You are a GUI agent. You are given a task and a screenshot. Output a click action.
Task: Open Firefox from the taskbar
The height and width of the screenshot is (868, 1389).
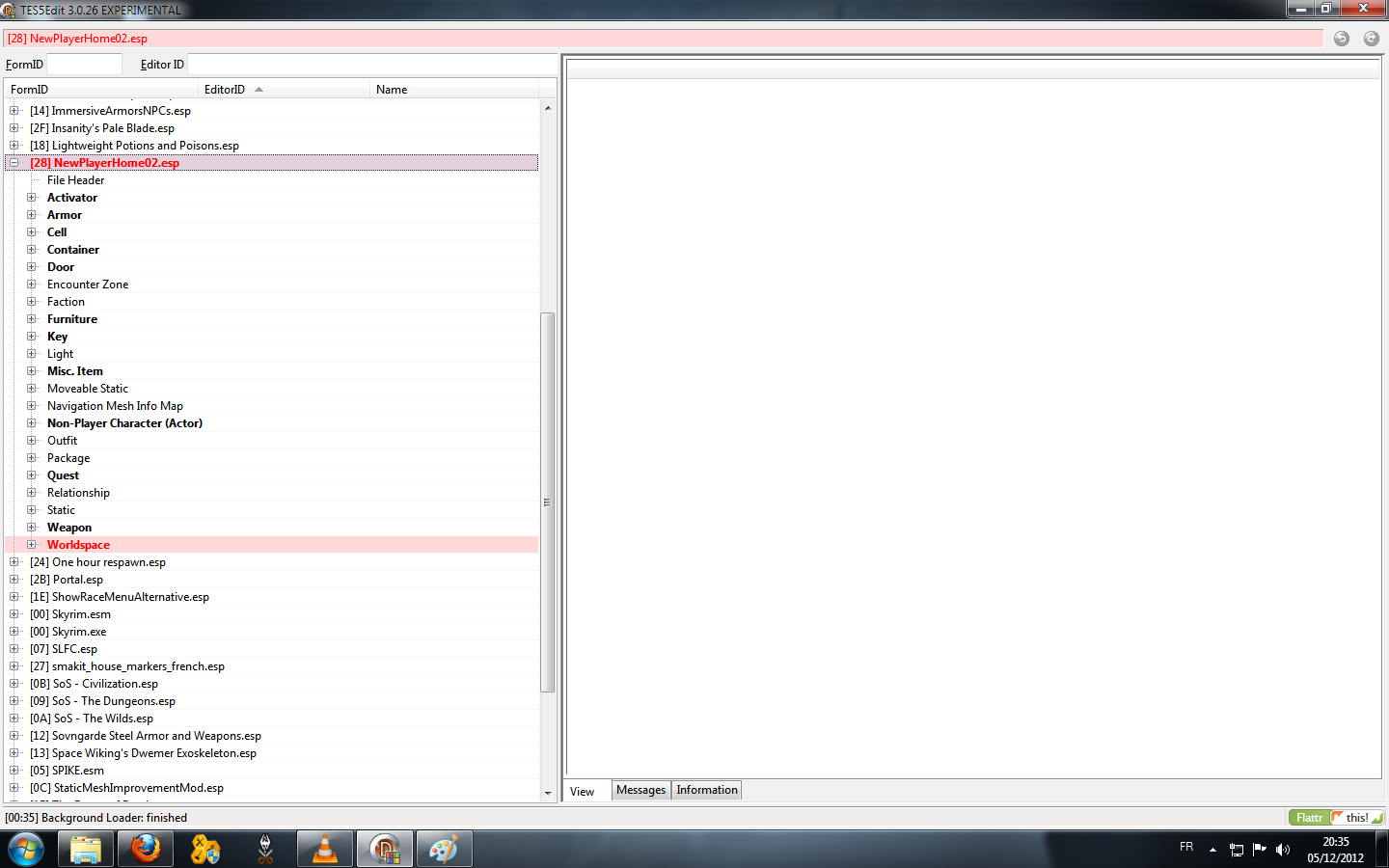[146, 850]
